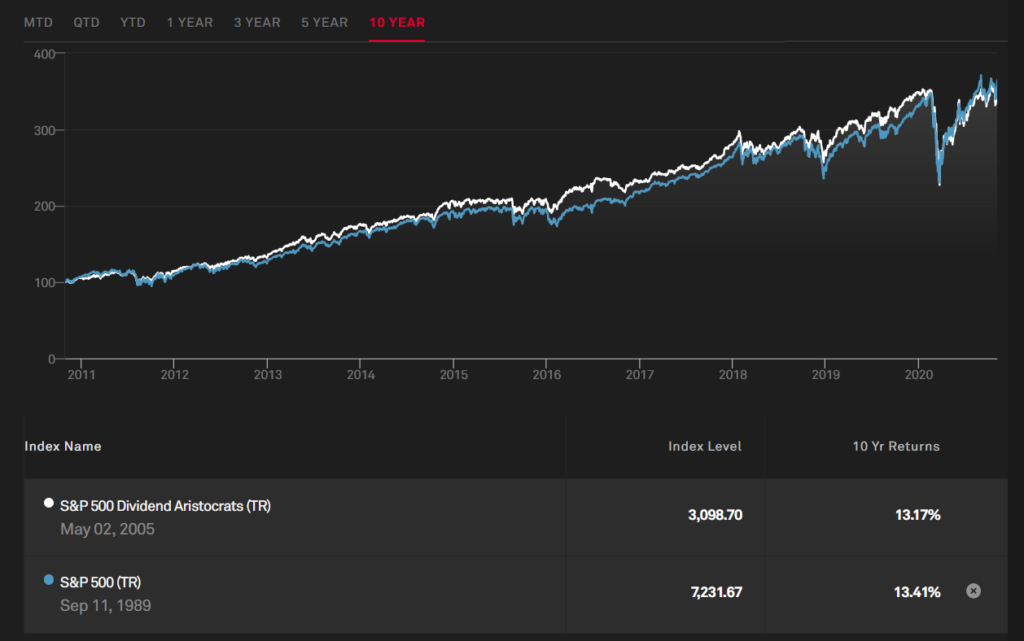
Task: Click the 400 y-axis label
Action: pos(44,54)
